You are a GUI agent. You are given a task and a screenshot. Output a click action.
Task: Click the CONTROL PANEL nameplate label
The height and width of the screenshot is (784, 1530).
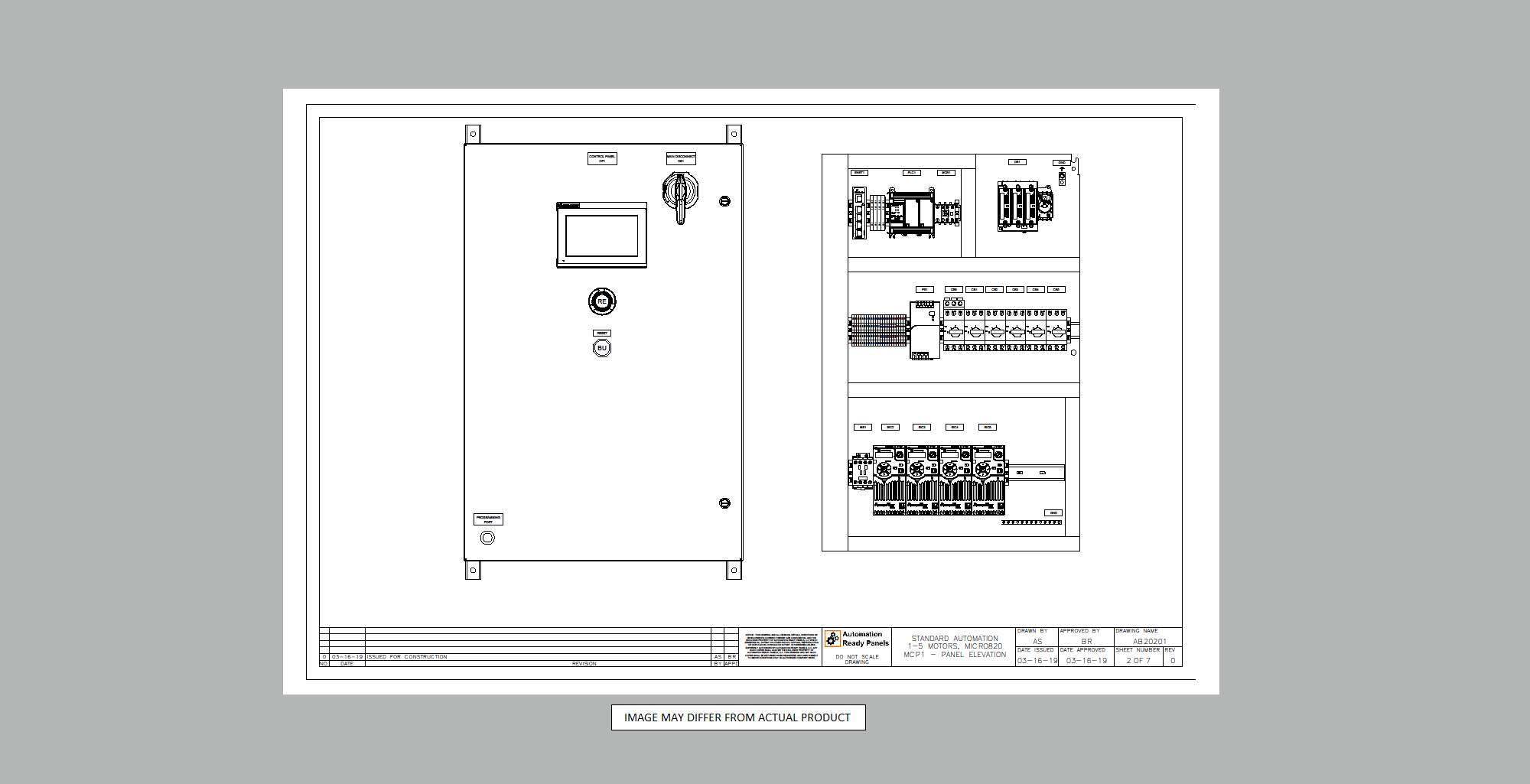(x=602, y=158)
